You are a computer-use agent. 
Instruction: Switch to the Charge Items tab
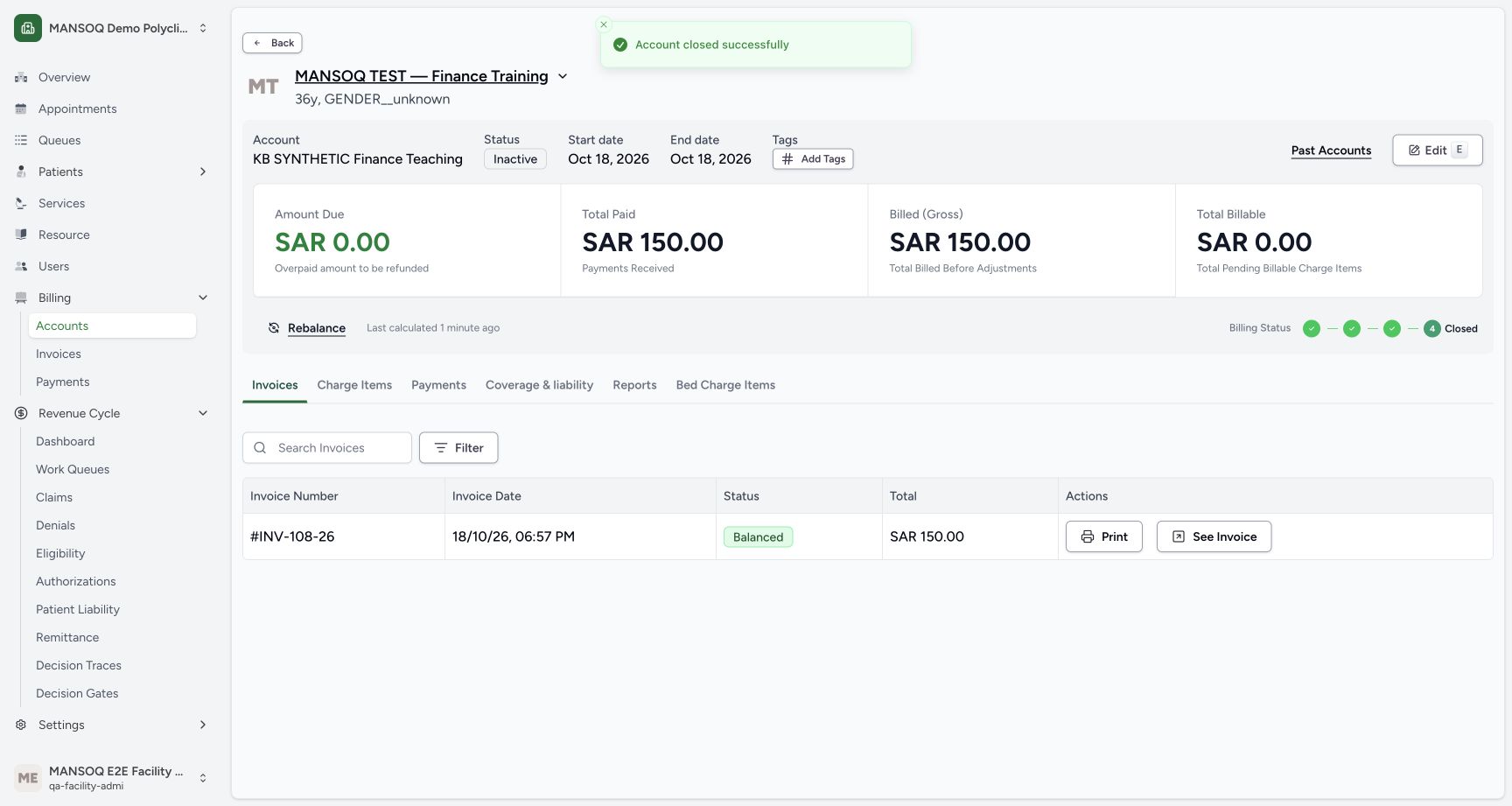(354, 385)
